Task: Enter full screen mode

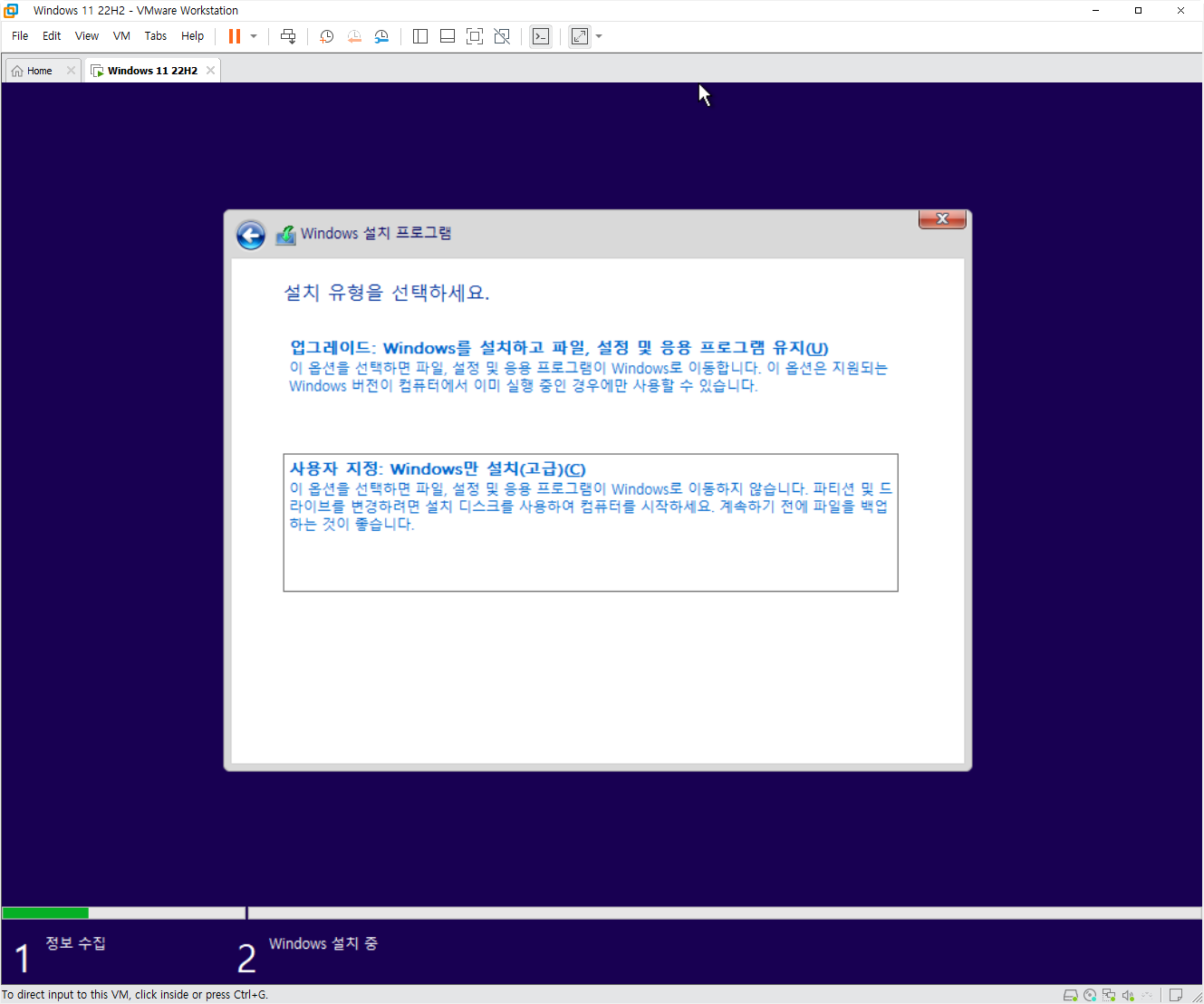Action: (475, 36)
